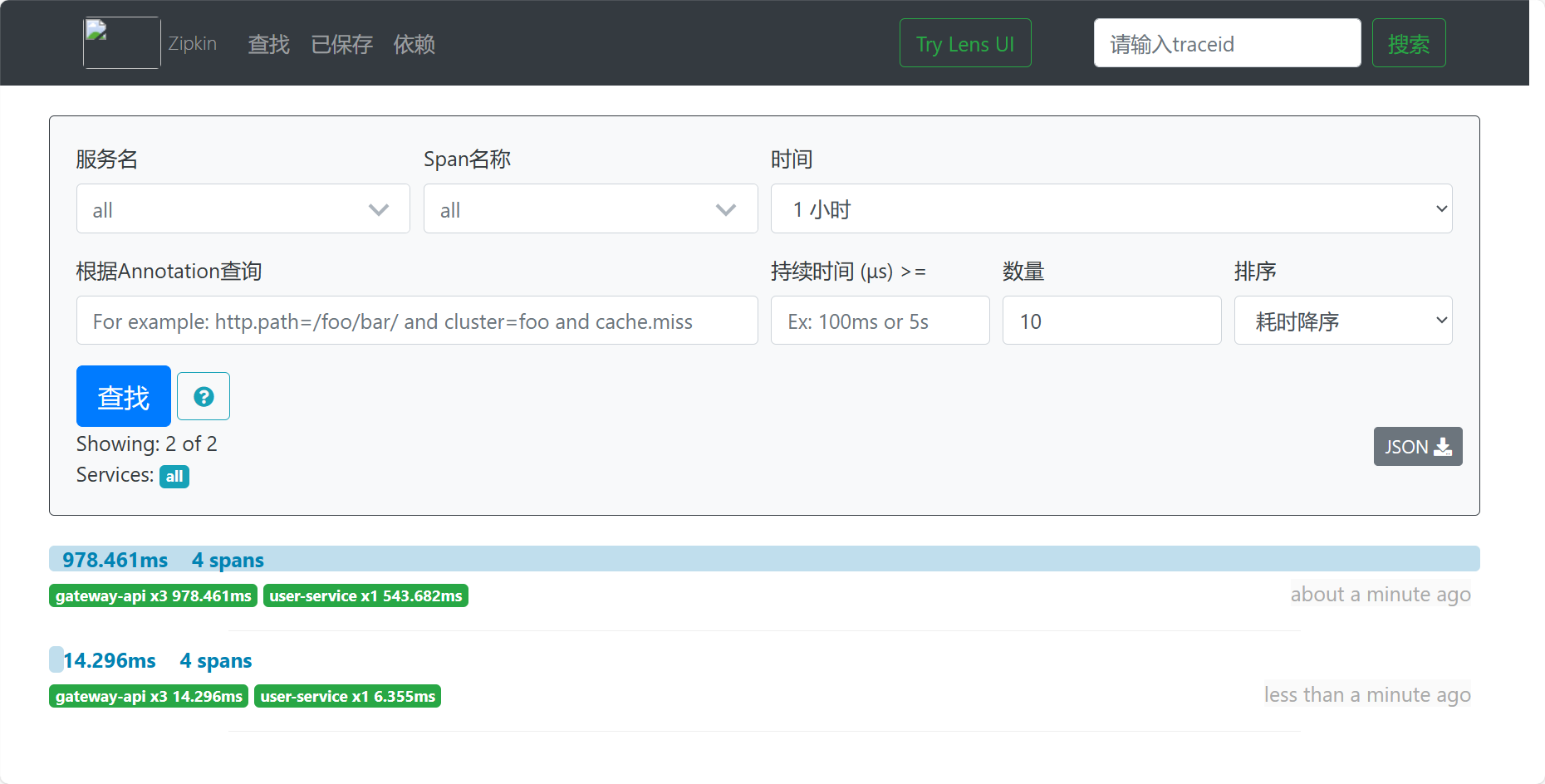Open the 排序 dropdown showing 耗时降序
This screenshot has width=1545, height=784.
click(1343, 321)
